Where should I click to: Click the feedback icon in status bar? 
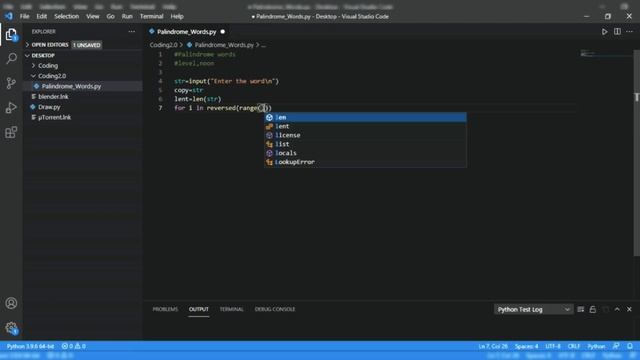click(x=616, y=346)
